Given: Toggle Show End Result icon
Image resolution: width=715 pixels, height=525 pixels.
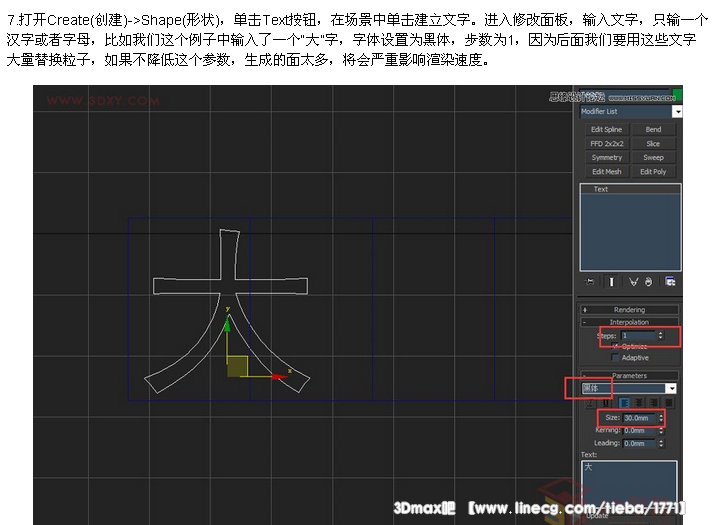Looking at the screenshot, I should (611, 282).
